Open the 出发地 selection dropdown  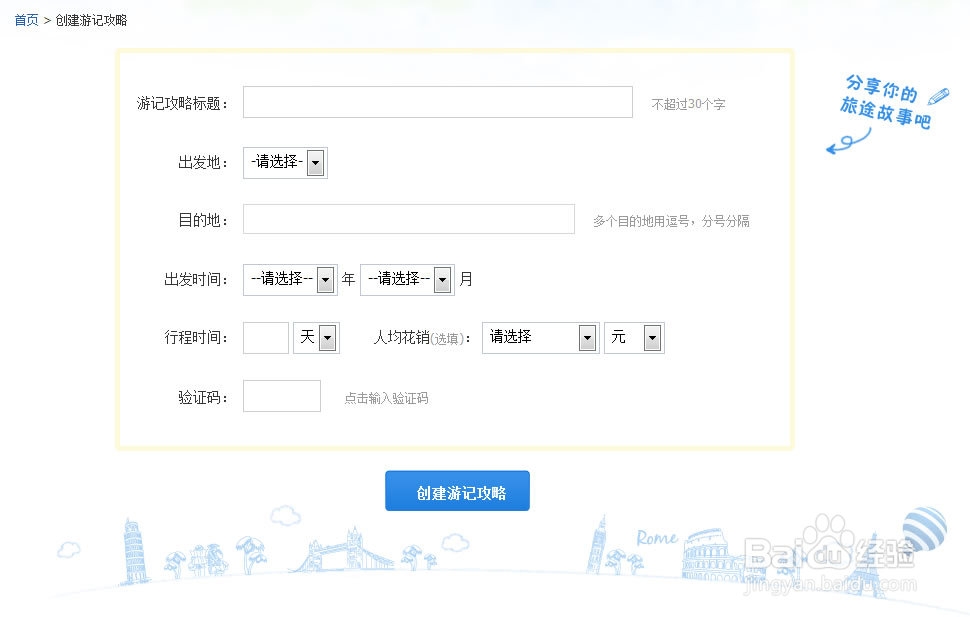pos(285,162)
